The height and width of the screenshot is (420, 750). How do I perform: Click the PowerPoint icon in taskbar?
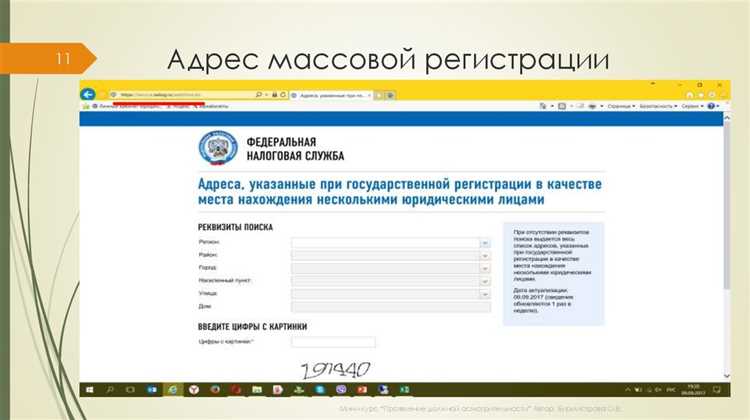coord(362,390)
